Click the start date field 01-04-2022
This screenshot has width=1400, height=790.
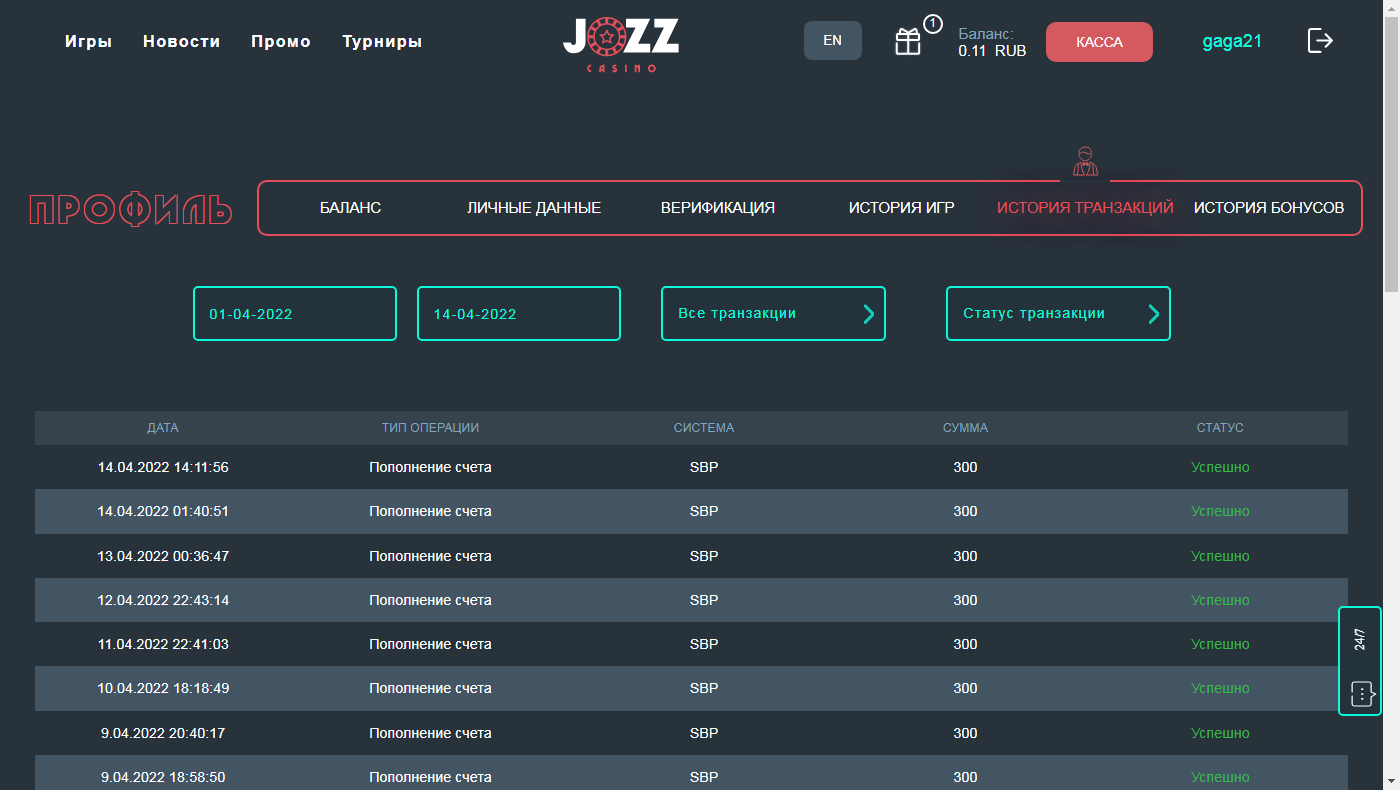coord(295,314)
